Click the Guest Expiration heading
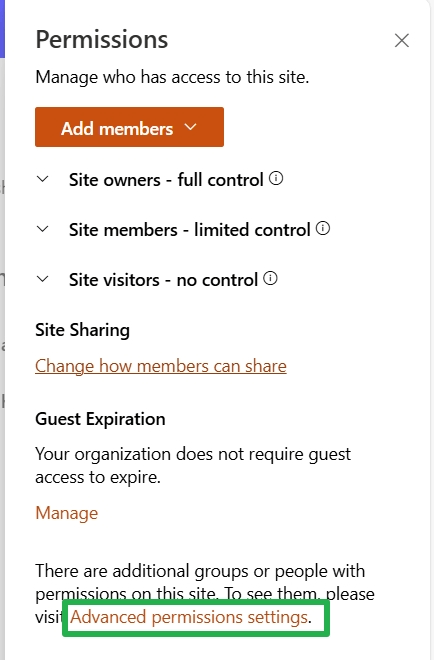The width and height of the screenshot is (434, 660). 100,419
